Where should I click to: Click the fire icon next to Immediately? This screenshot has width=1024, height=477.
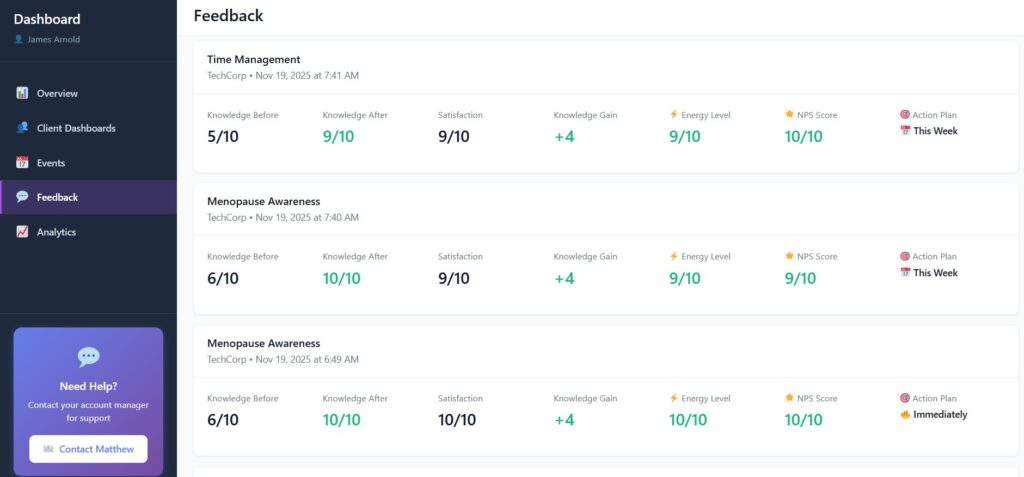pos(904,414)
